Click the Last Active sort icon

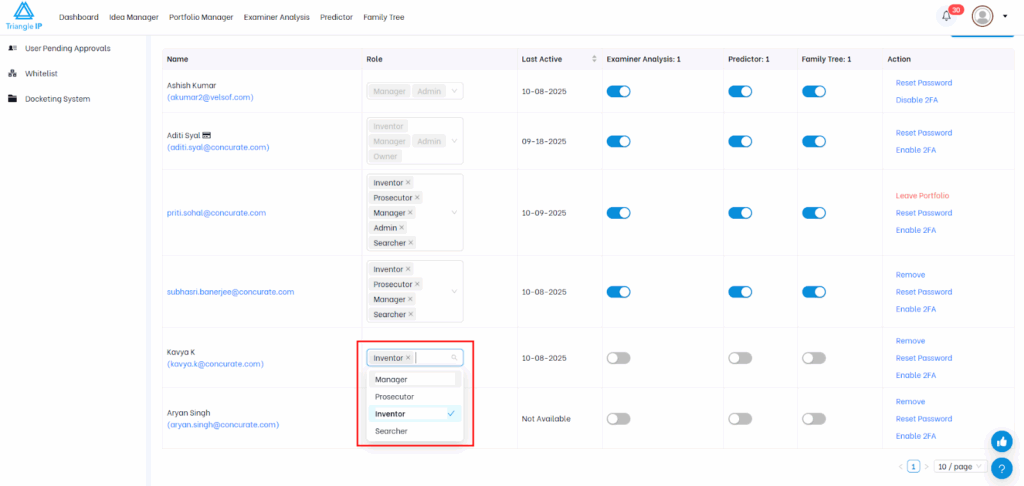click(x=594, y=59)
